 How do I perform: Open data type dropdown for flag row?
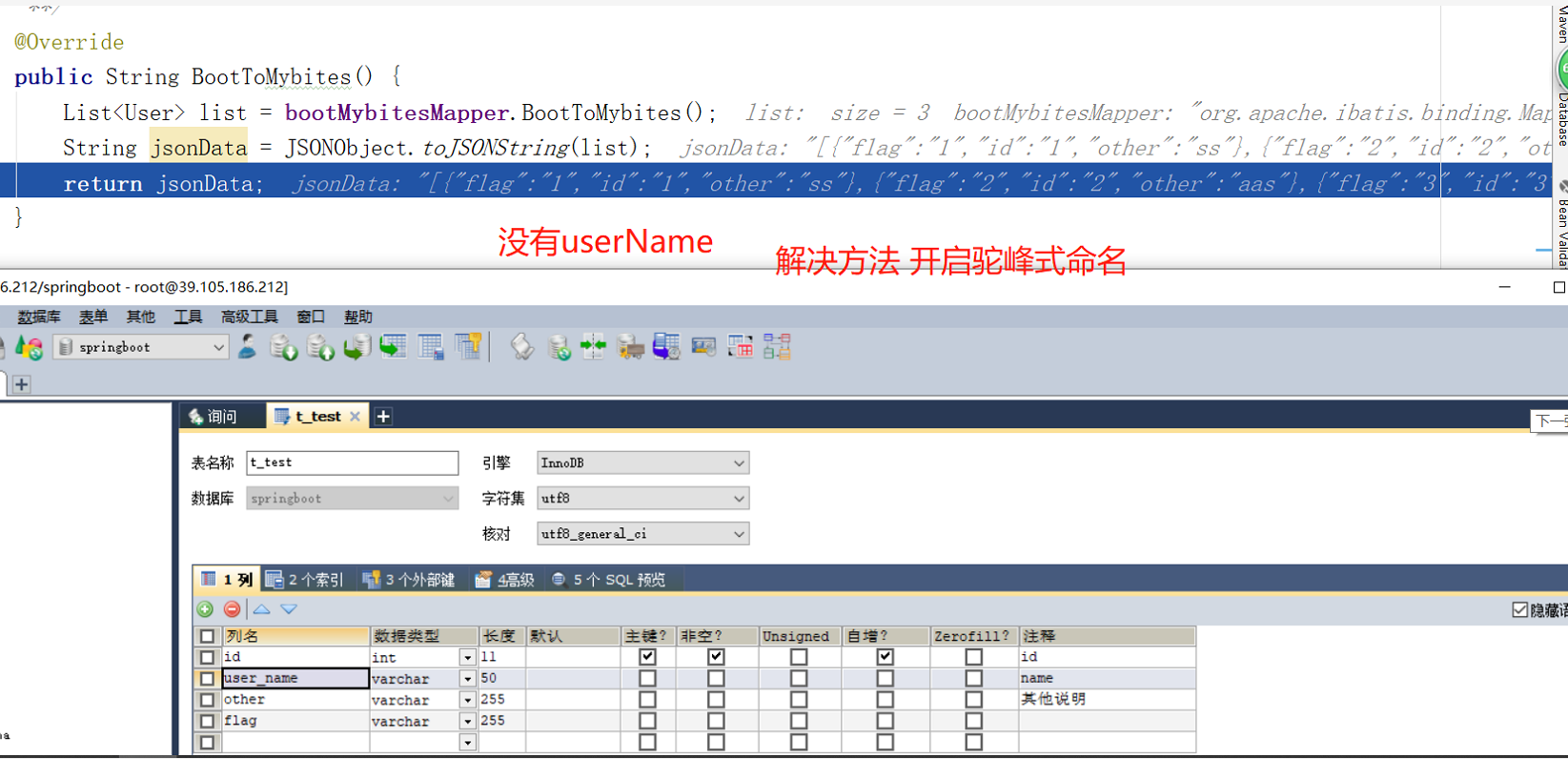pos(467,722)
